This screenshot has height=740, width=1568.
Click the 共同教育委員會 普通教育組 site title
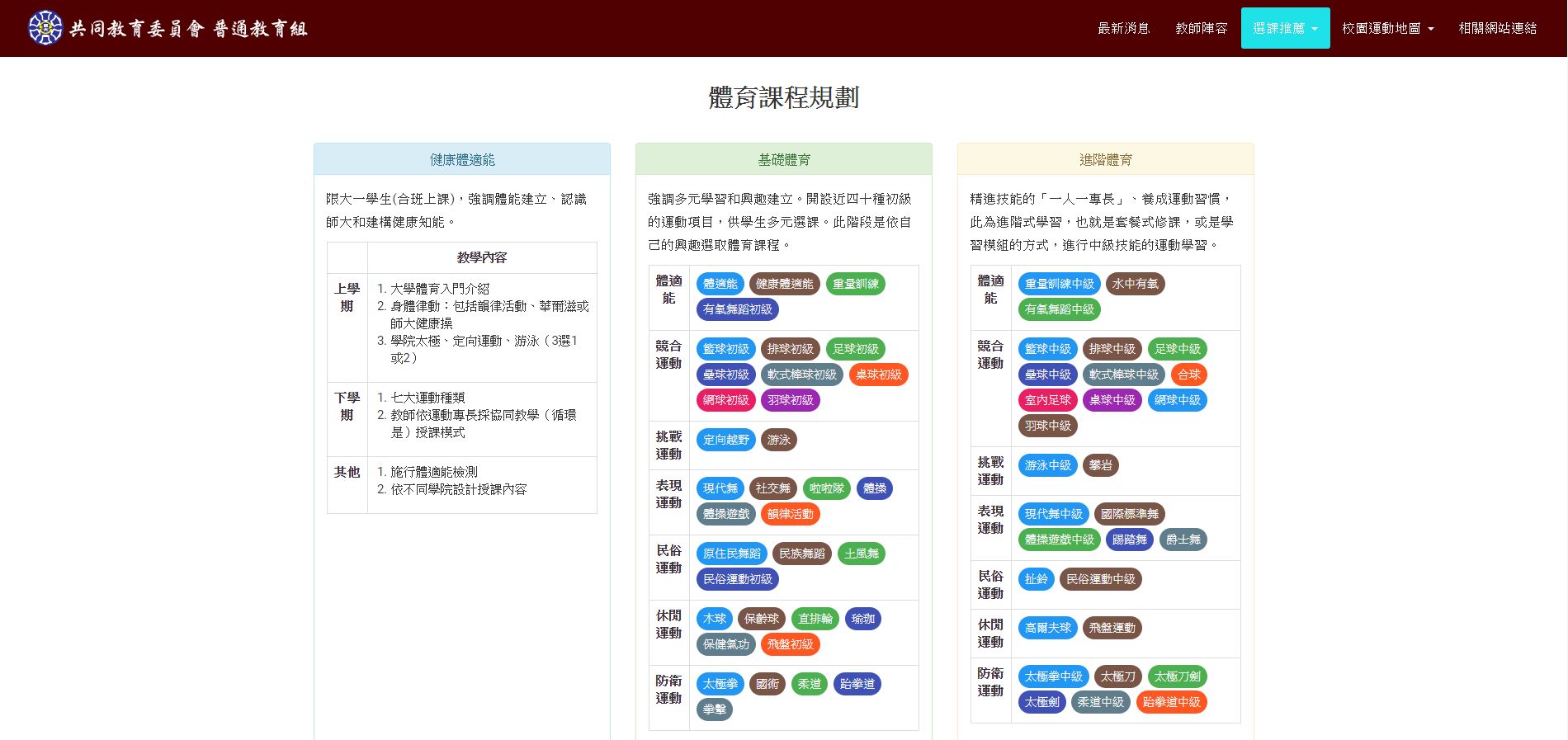click(x=189, y=29)
